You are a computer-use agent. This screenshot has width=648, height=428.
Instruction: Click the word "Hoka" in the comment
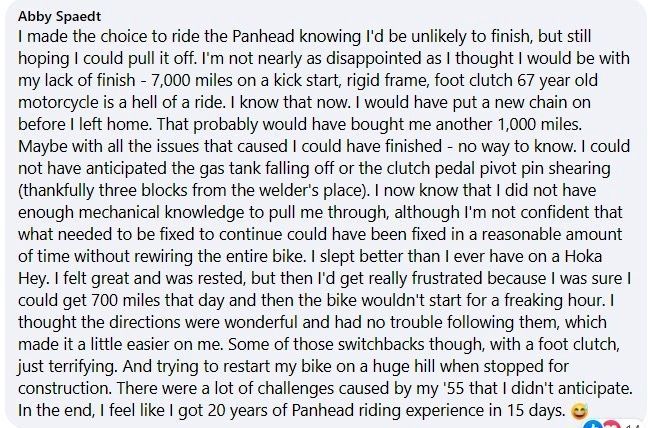583,256
